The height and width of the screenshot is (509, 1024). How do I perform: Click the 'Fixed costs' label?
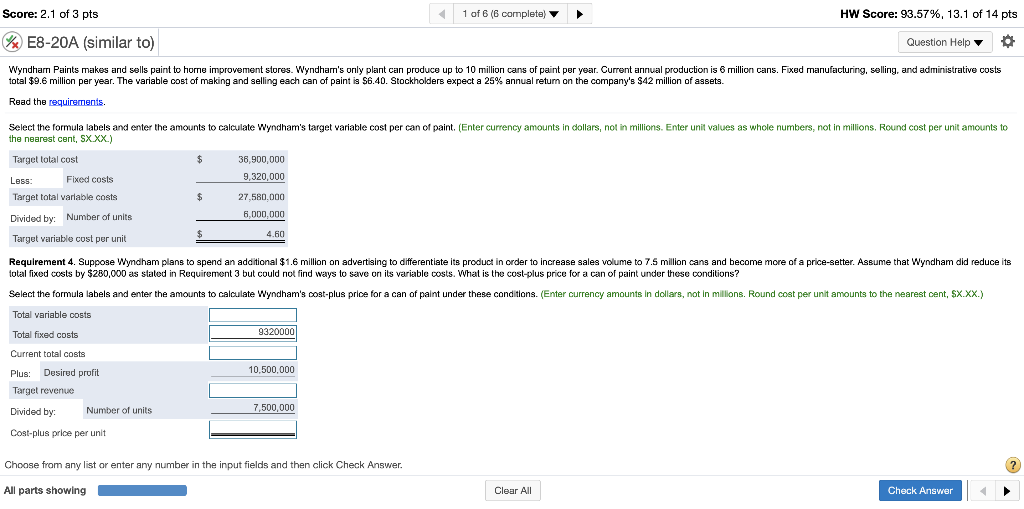[89, 179]
